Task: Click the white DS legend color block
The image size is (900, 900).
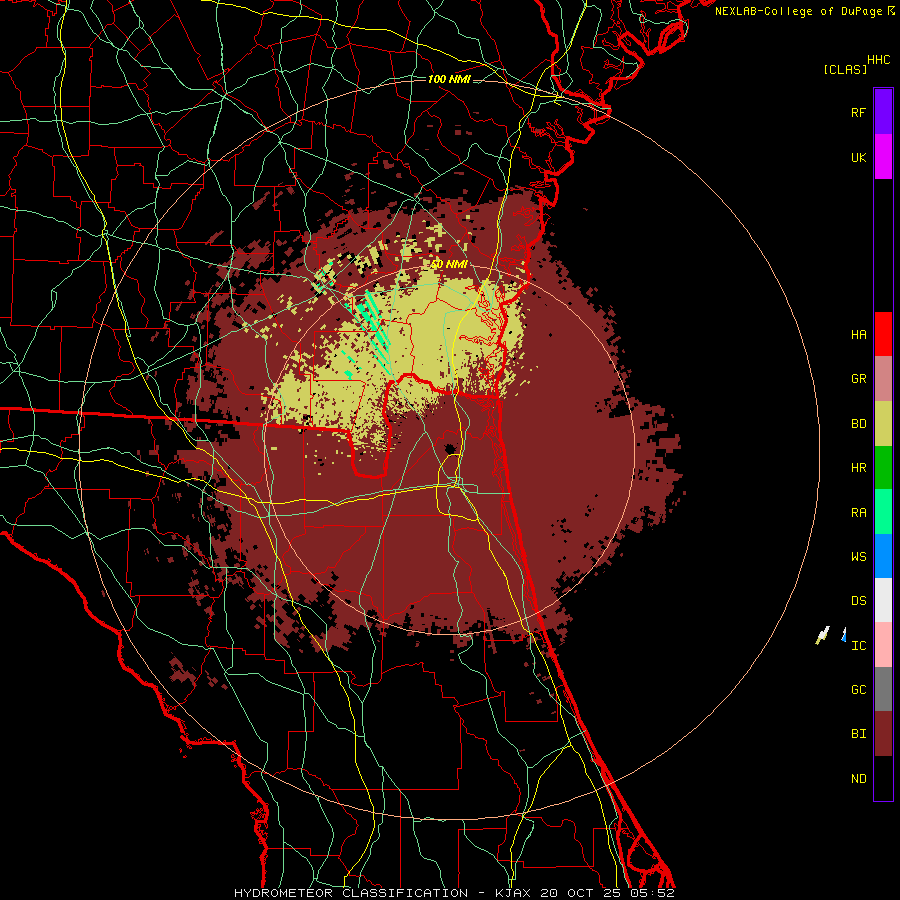Action: tap(883, 600)
